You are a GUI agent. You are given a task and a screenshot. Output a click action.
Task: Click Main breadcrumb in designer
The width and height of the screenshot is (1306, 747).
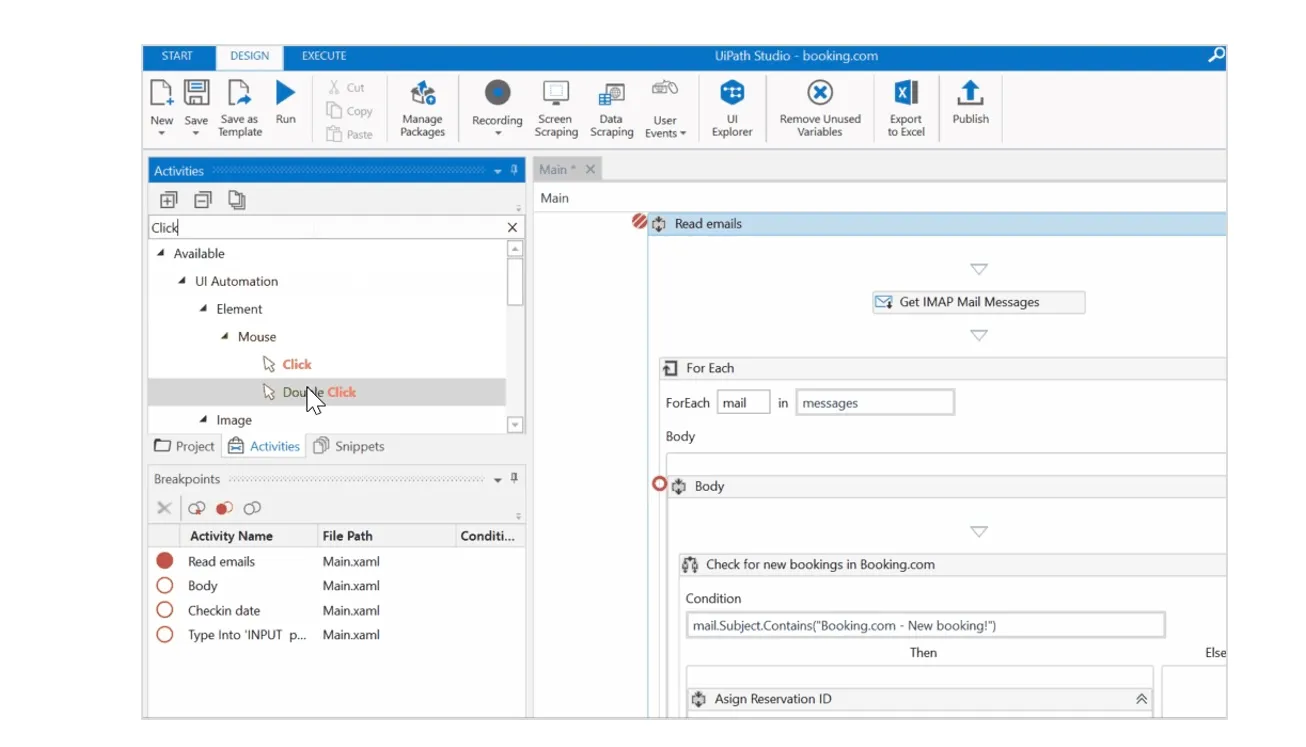coord(555,198)
